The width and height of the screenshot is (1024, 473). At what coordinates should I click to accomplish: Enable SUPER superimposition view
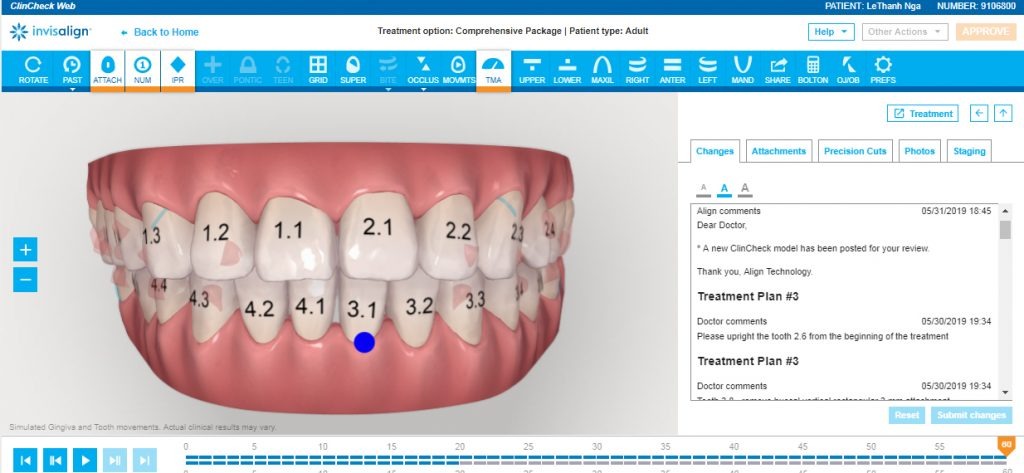tap(353, 70)
